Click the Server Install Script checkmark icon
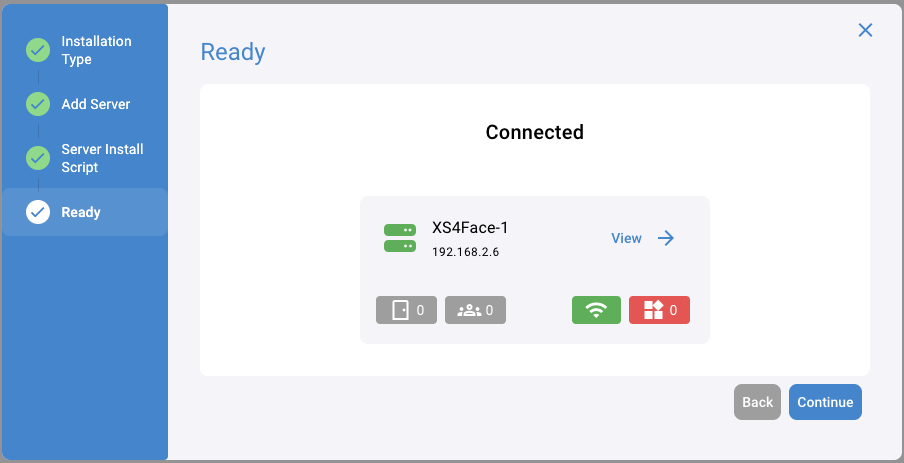Screen dimensions: 904x463 pyautogui.click(x=38, y=158)
